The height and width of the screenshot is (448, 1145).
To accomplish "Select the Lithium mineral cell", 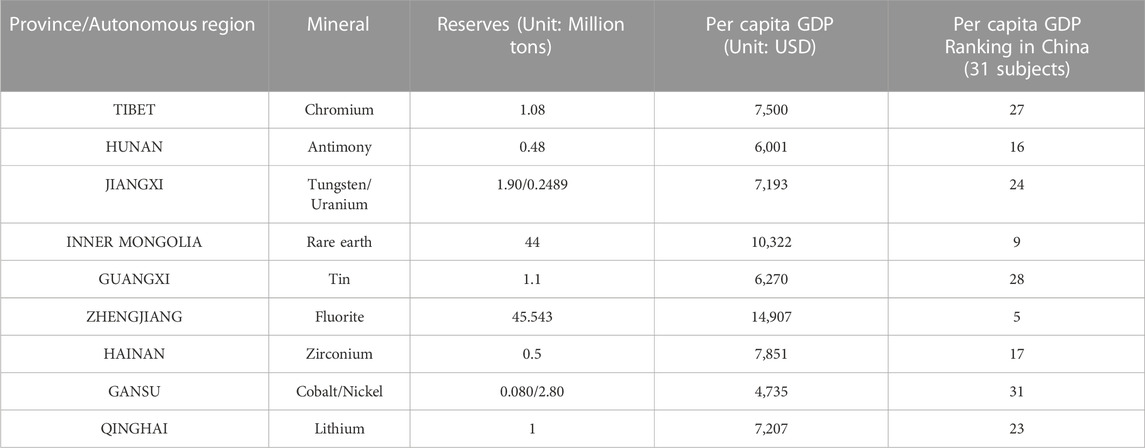I will click(x=339, y=428).
